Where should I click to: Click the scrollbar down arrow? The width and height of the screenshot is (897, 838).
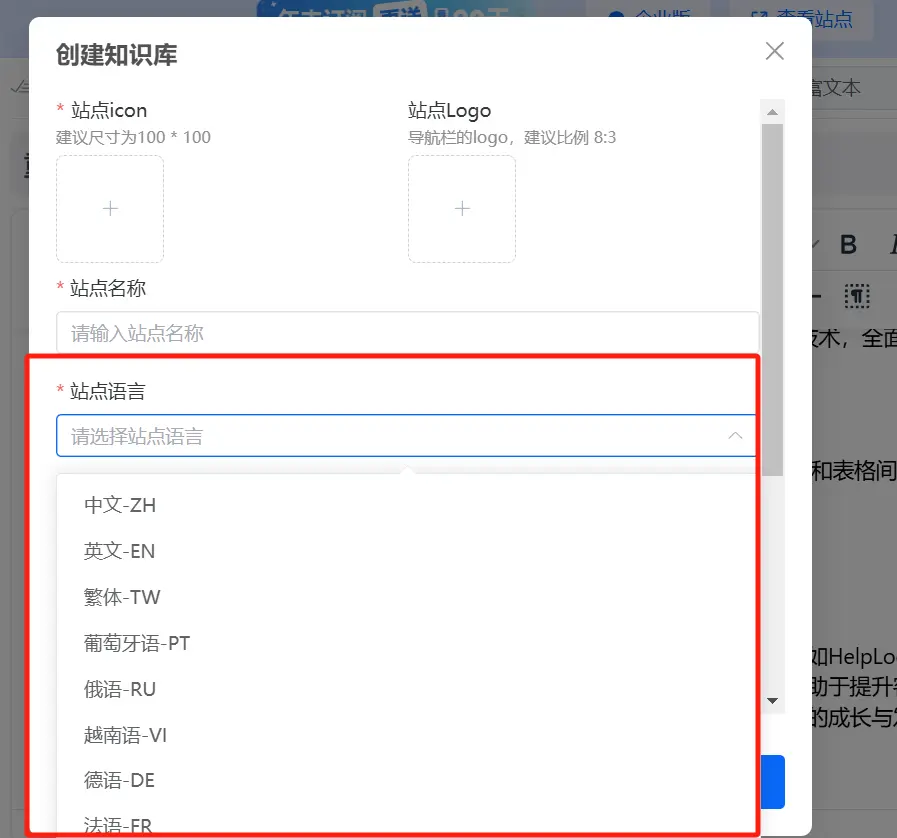click(x=773, y=700)
